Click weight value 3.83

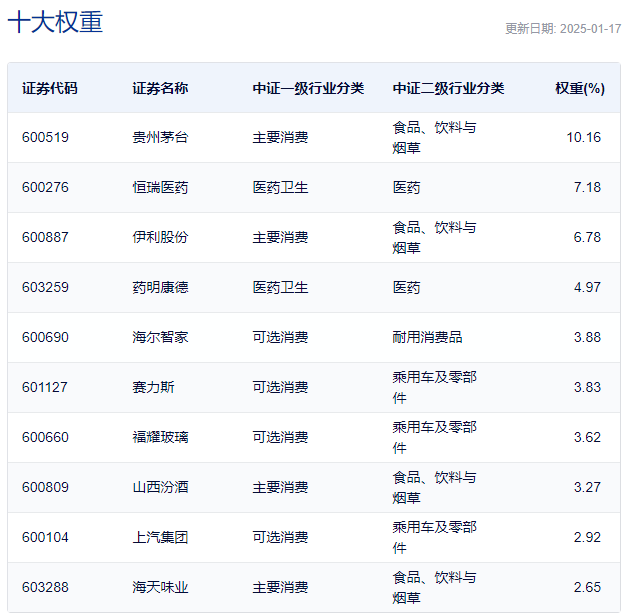[x=587, y=387]
